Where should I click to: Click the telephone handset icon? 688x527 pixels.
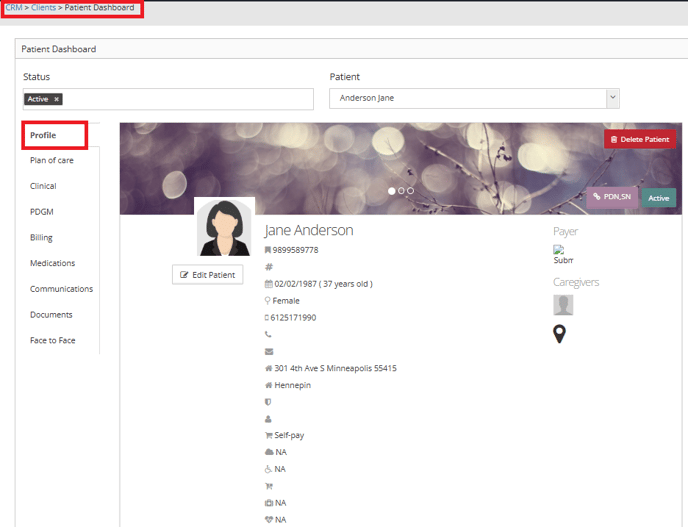[x=268, y=334]
